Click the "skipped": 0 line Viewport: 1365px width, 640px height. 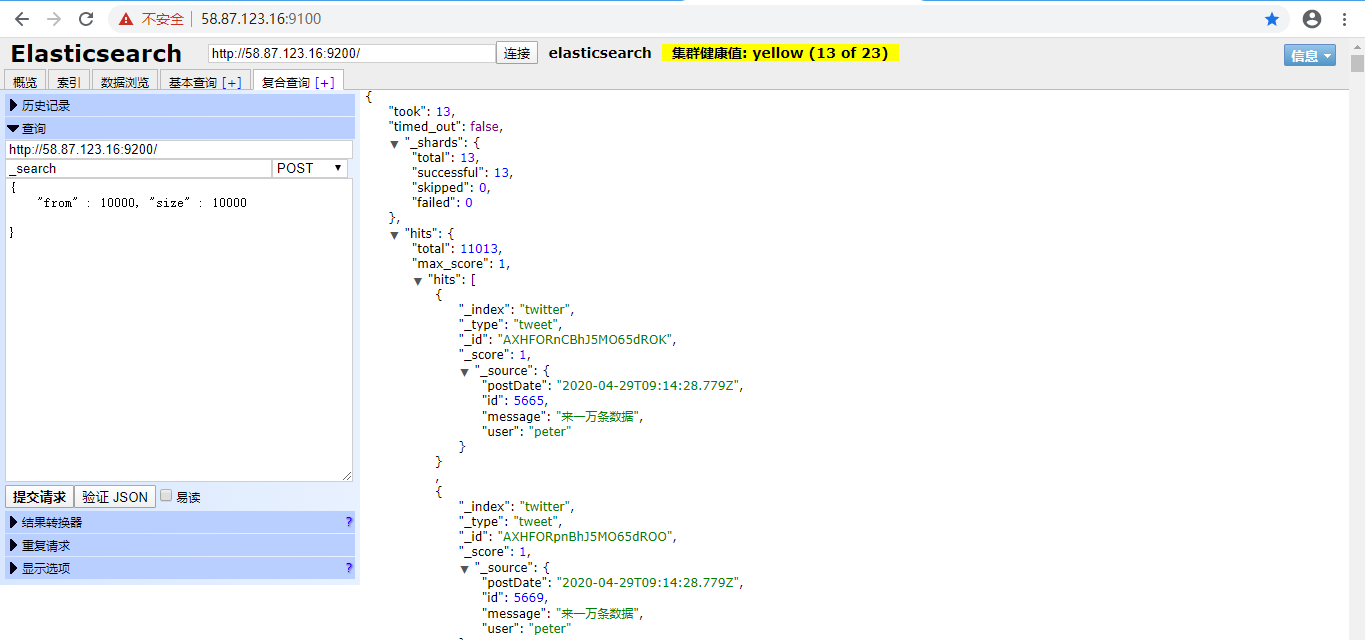tap(451, 187)
